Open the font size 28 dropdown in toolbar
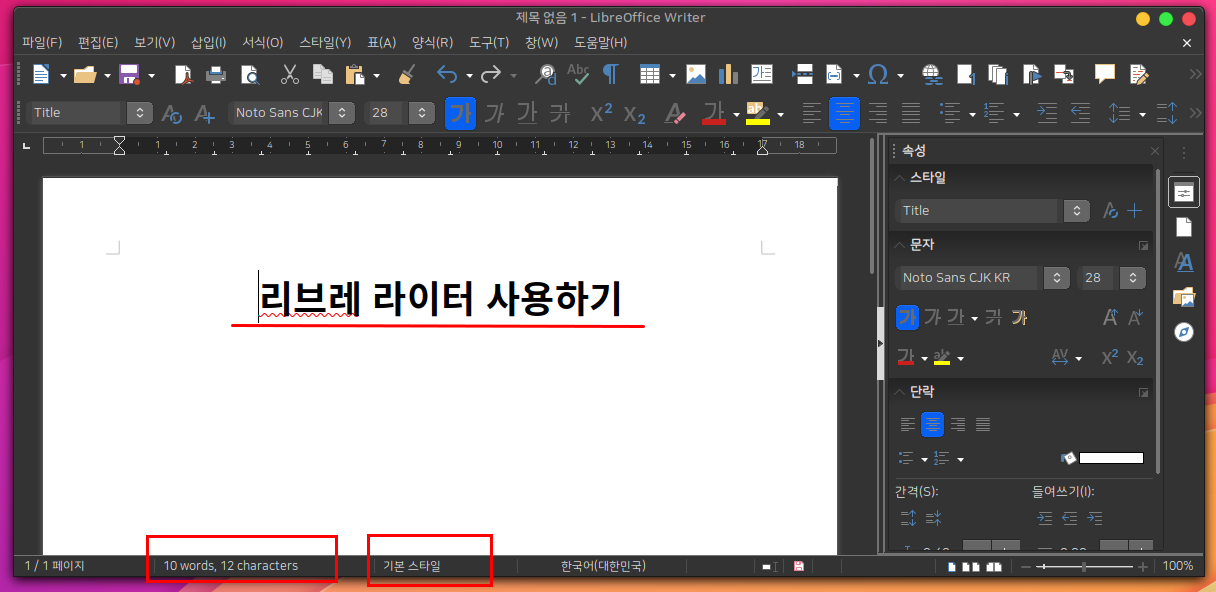Viewport: 1216px width, 592px height. (423, 113)
